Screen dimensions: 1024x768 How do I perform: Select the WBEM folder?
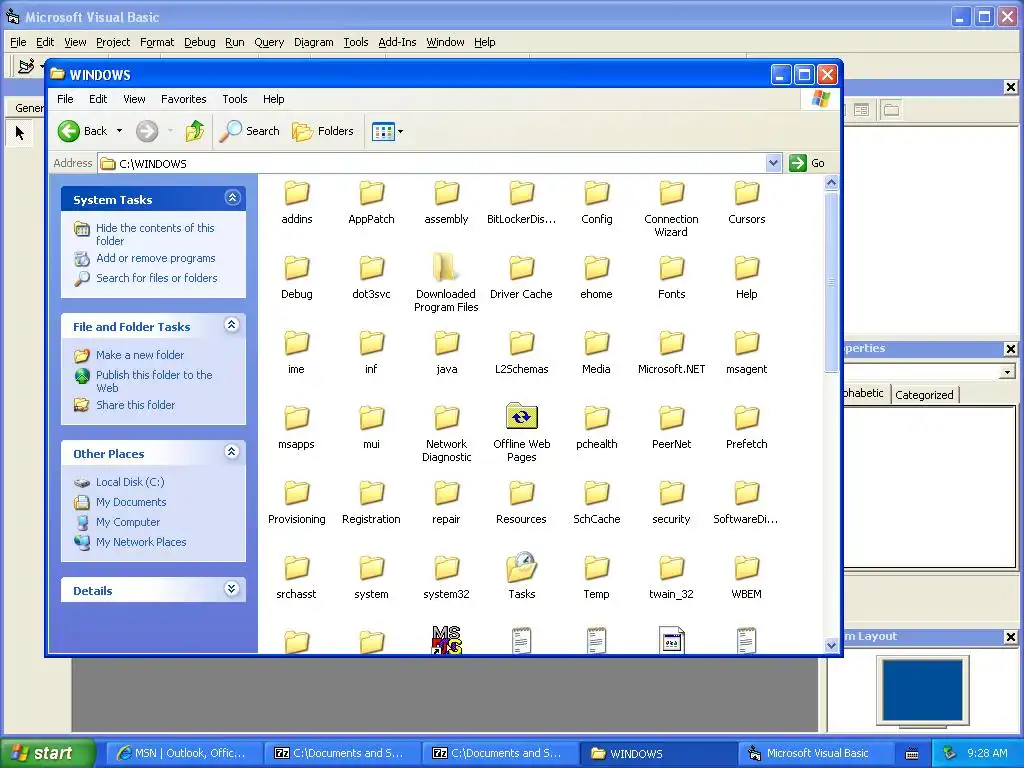click(x=746, y=578)
